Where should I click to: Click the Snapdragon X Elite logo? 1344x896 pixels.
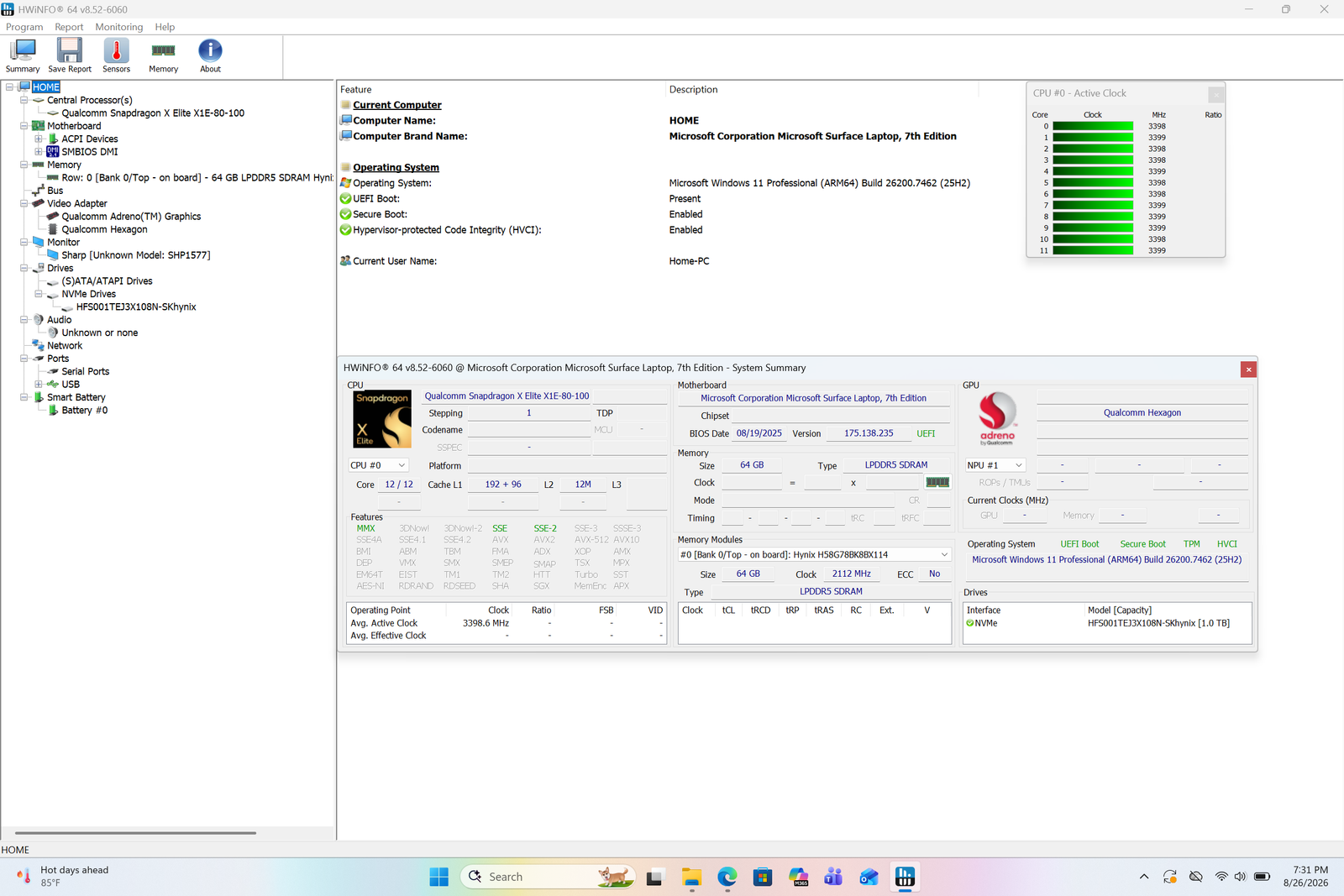click(382, 419)
